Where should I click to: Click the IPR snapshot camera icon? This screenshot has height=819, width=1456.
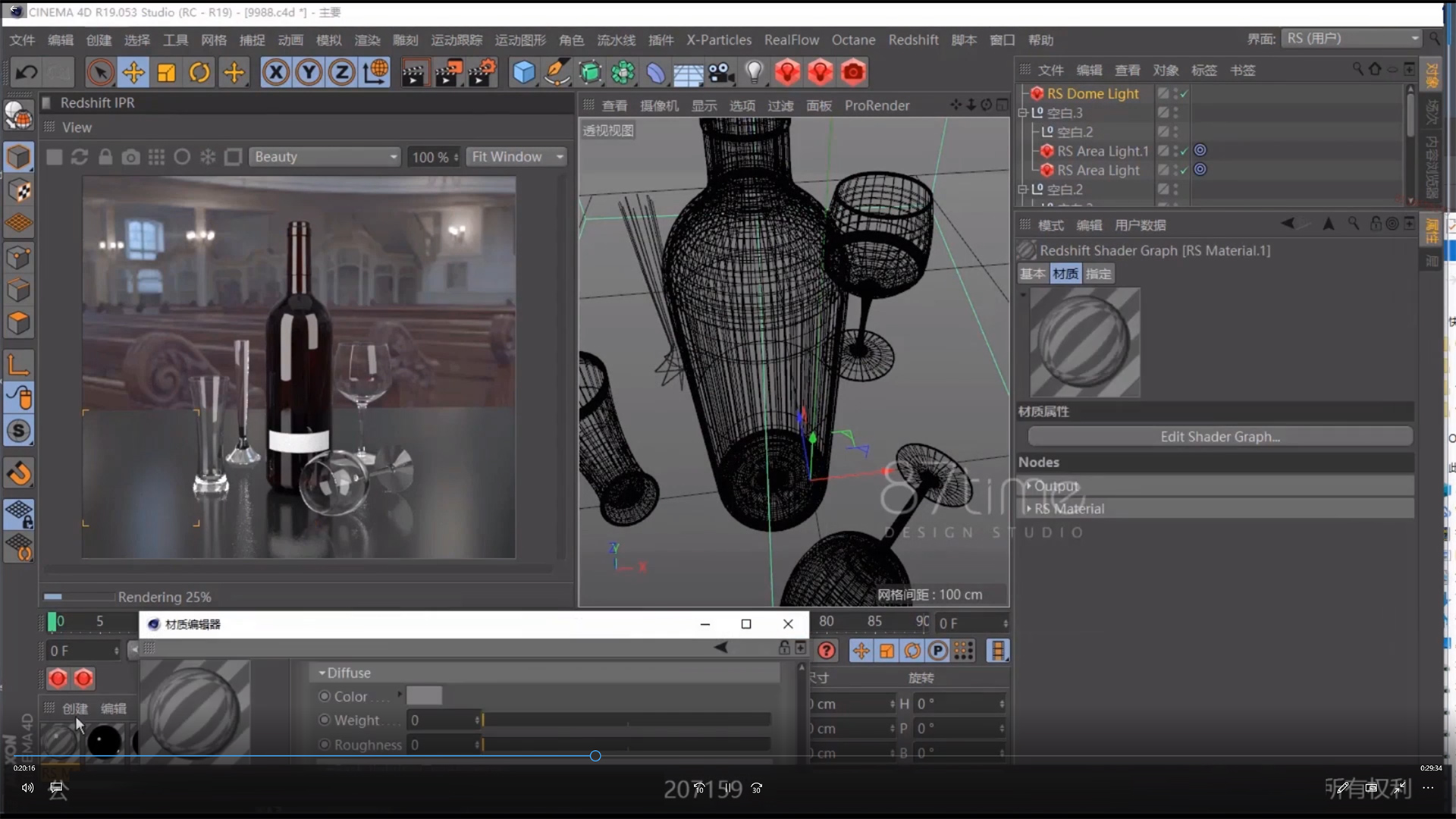(131, 157)
